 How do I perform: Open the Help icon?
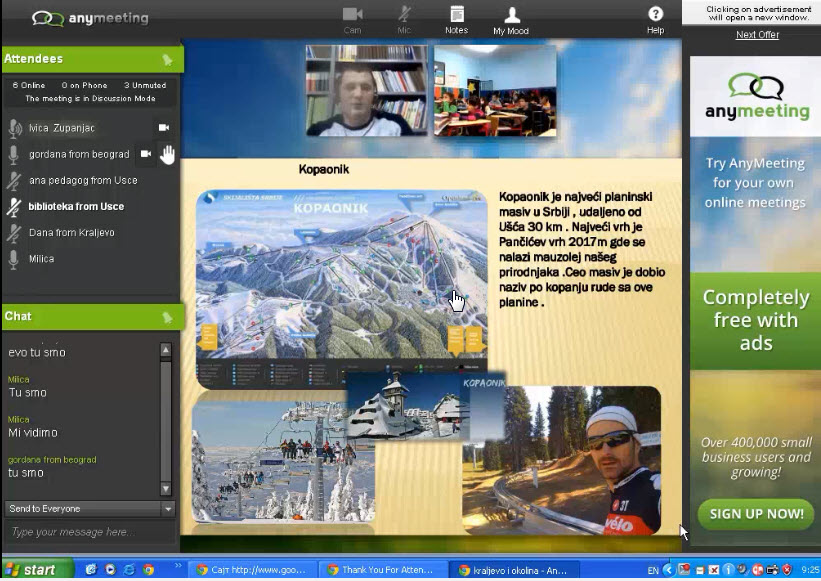tap(655, 19)
